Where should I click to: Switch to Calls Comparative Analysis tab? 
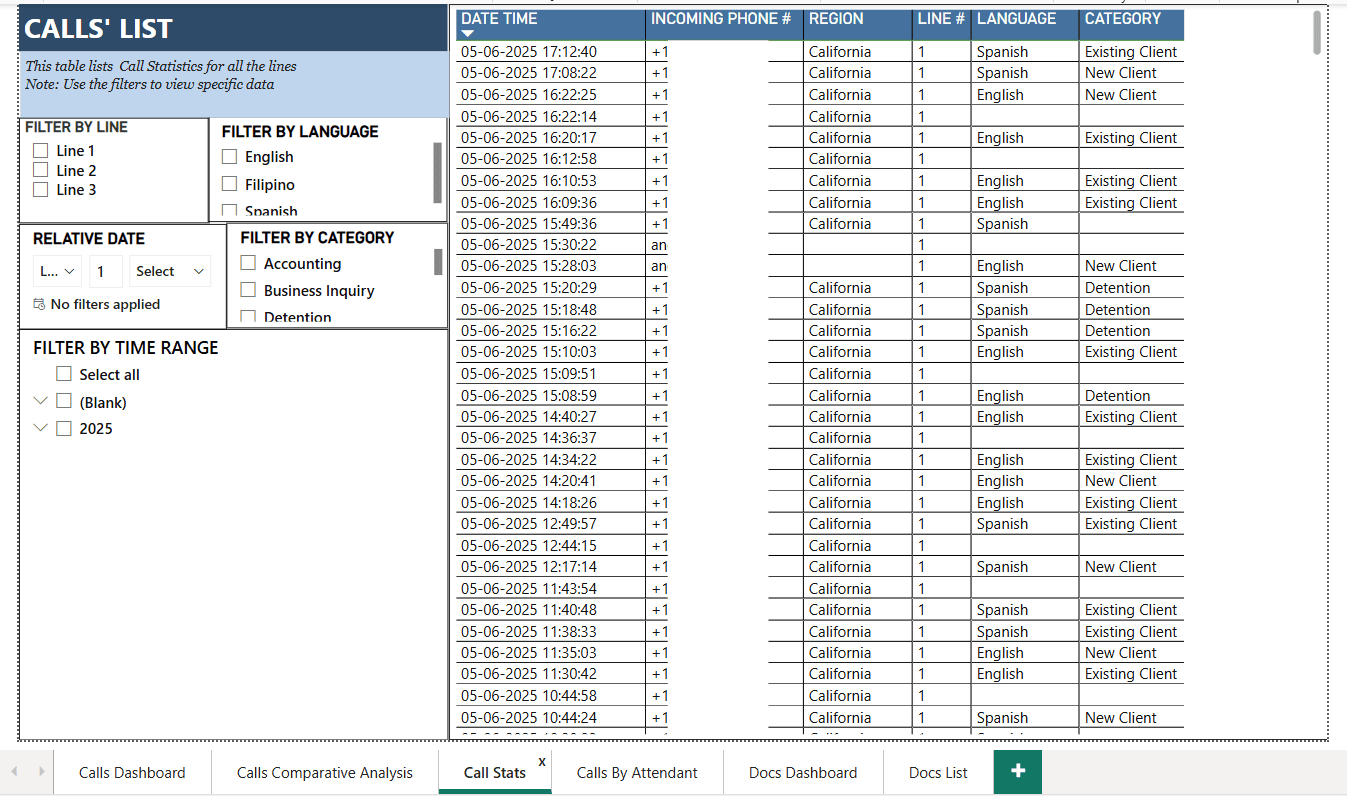(325, 772)
